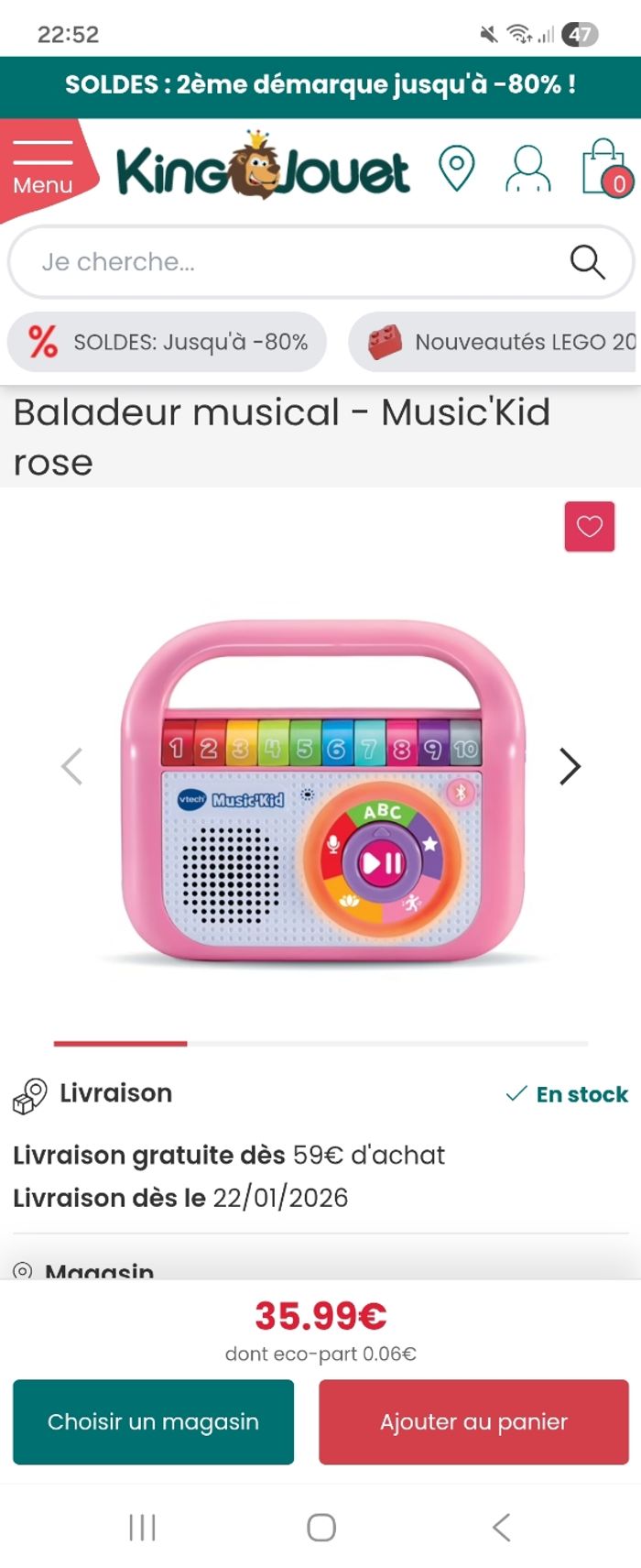Select the 'SOLDES: Jusqu'à -80%' chip
Viewport: 641px width, 1568px height.
(167, 342)
